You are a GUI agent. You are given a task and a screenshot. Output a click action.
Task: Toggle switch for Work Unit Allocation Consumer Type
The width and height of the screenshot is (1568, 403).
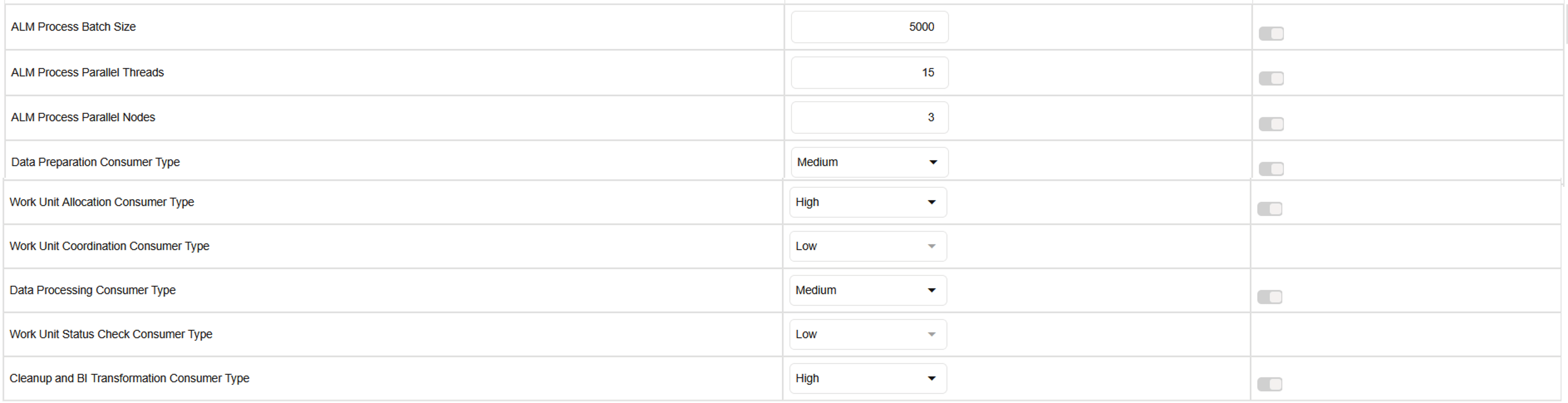coord(1270,209)
